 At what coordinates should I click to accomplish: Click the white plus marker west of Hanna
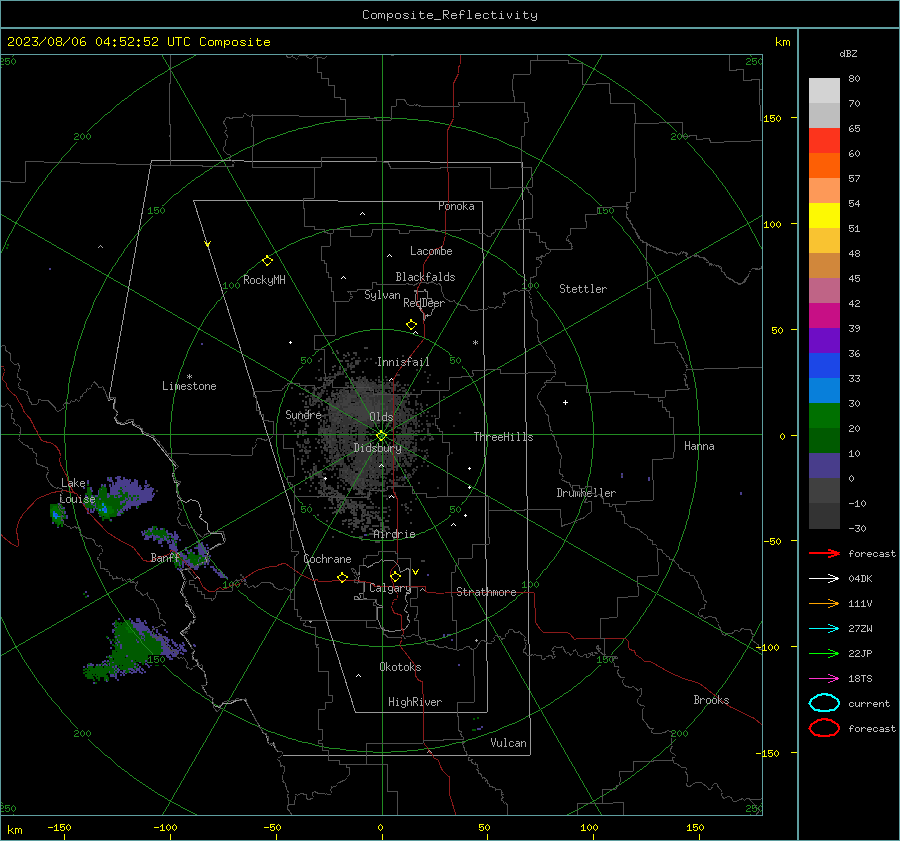tap(565, 402)
